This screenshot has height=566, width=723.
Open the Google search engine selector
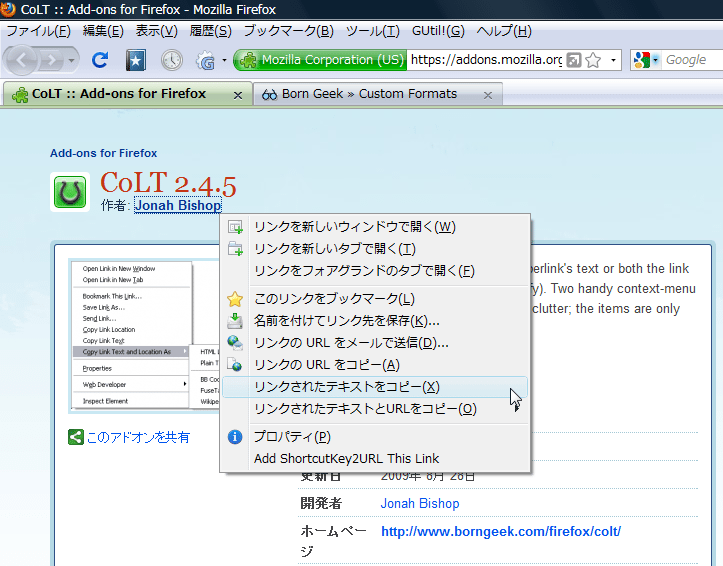point(646,60)
